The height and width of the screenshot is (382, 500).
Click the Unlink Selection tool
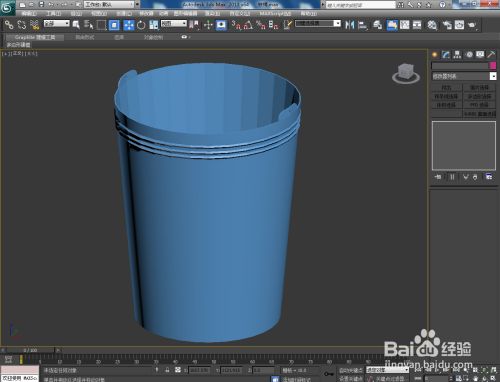tap(22, 25)
